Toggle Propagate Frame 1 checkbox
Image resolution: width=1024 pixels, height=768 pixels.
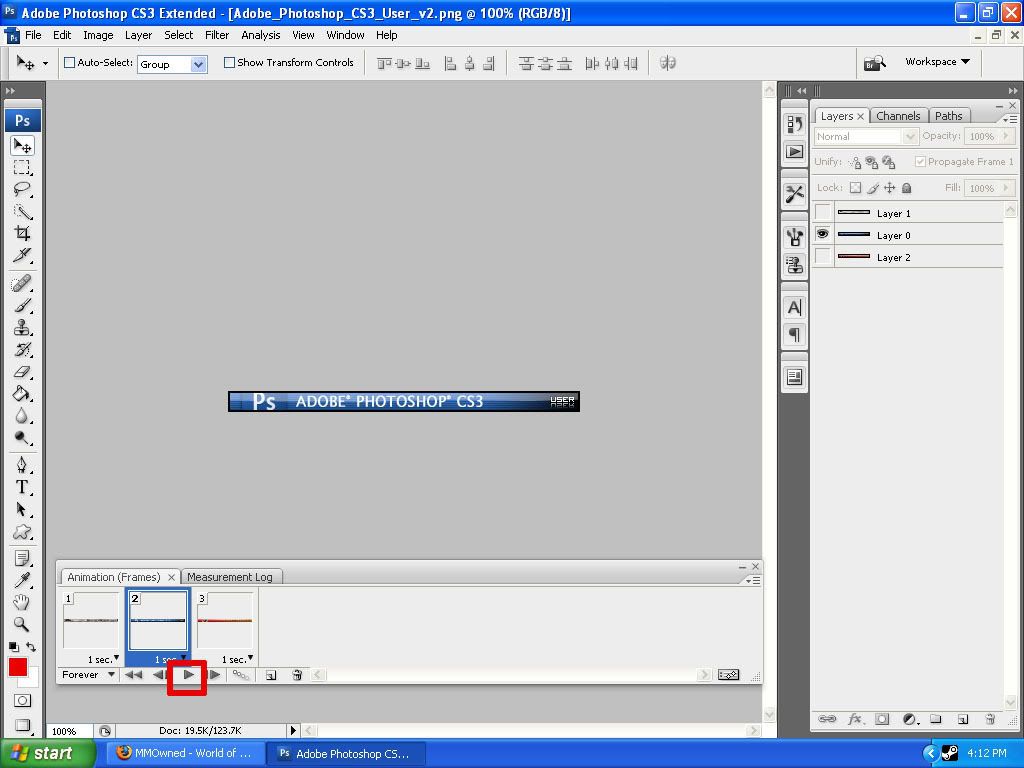[920, 161]
